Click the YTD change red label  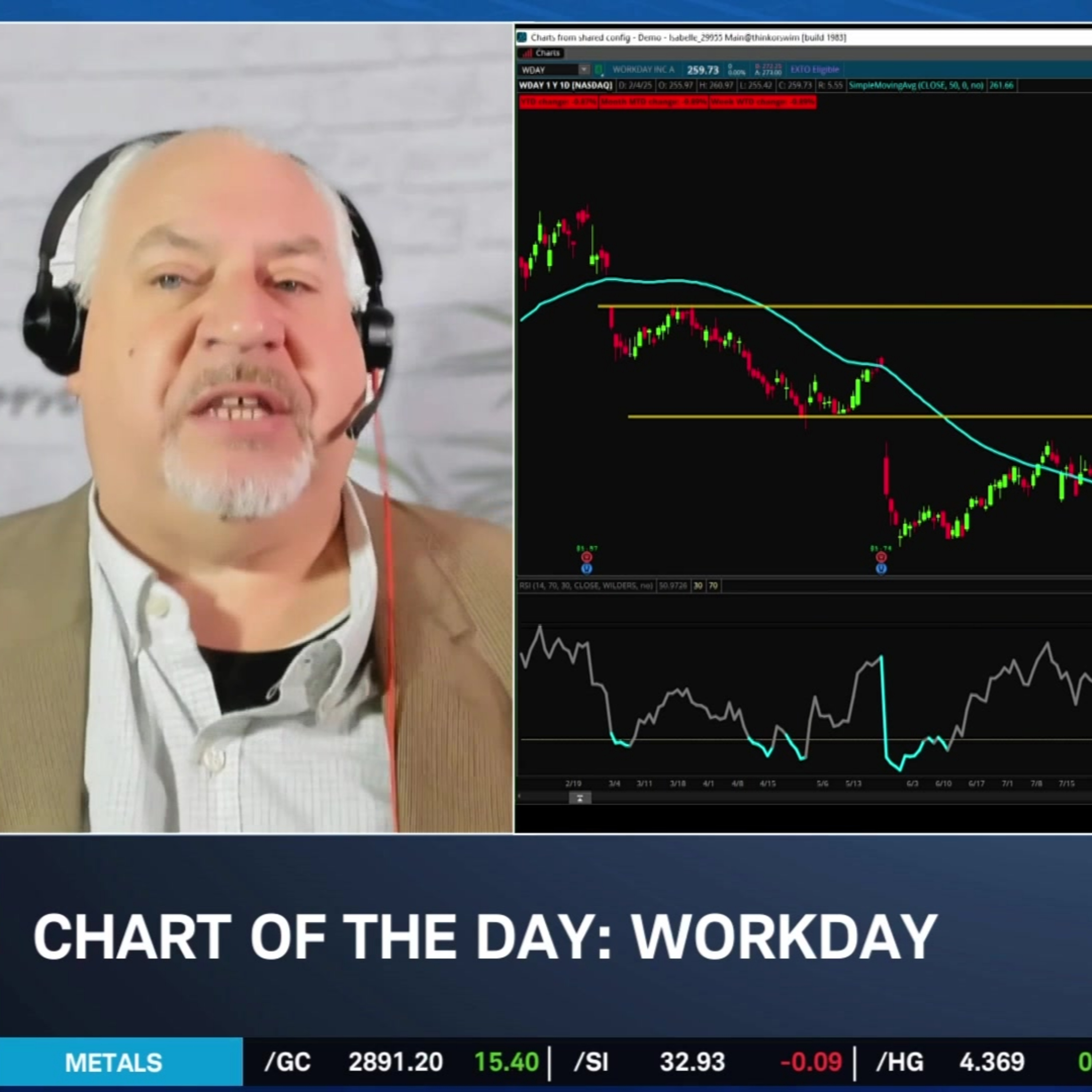558,102
